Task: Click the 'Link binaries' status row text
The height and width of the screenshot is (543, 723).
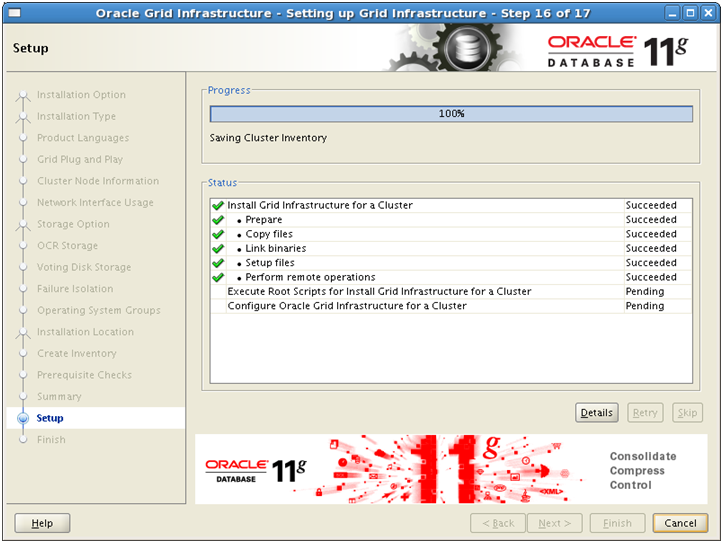Action: 276,248
